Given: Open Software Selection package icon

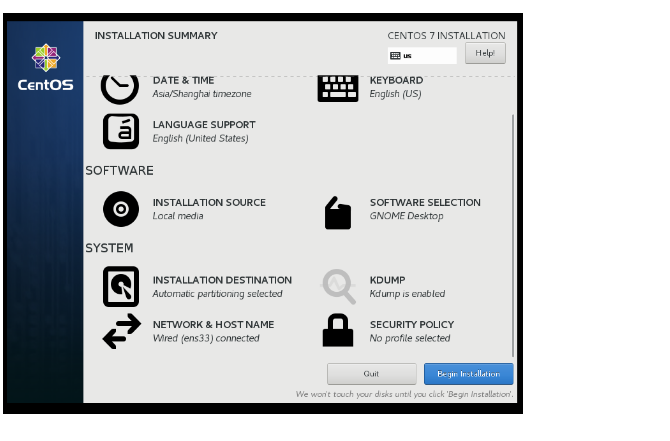Looking at the screenshot, I should coord(338,213).
